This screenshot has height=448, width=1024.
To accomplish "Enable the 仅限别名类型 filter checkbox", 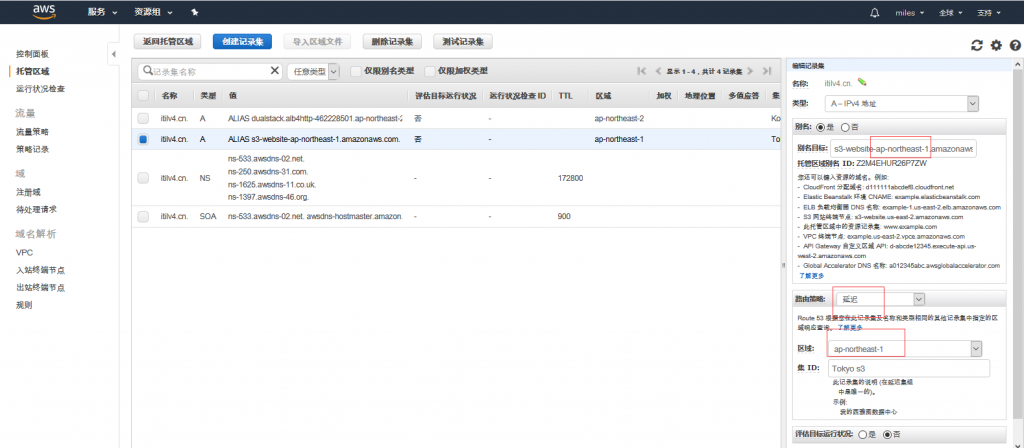I will [x=356, y=71].
